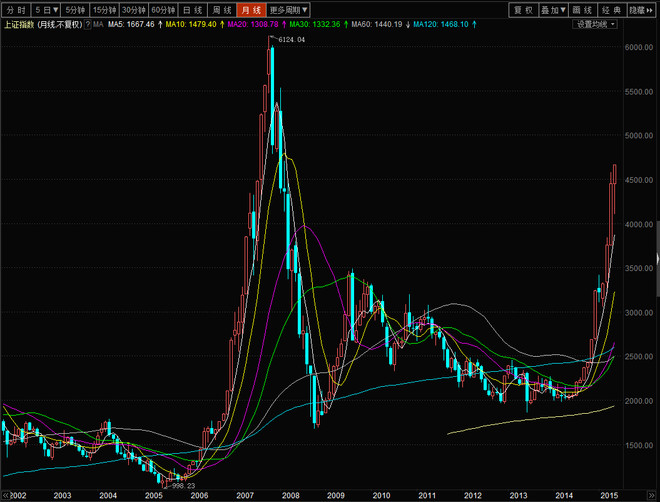
Task: Click the right-edge panel expand arrow
Action: pyautogui.click(x=657, y=259)
